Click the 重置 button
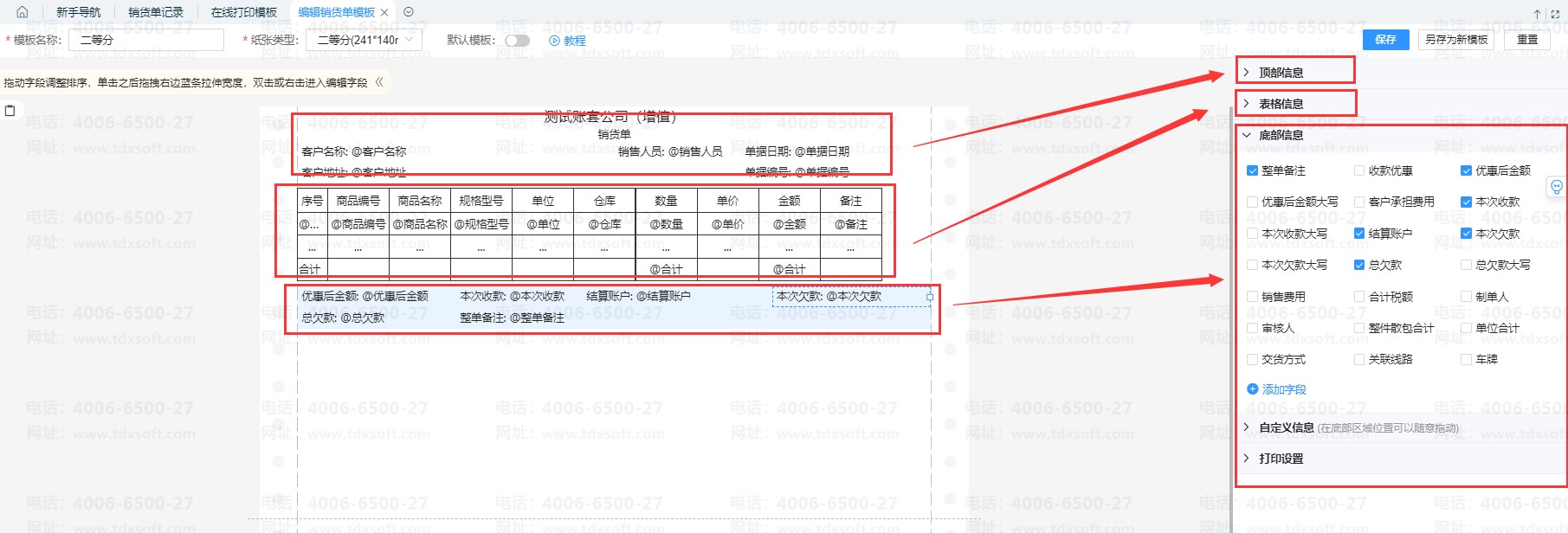Viewport: 1568px width, 533px height. click(x=1527, y=40)
